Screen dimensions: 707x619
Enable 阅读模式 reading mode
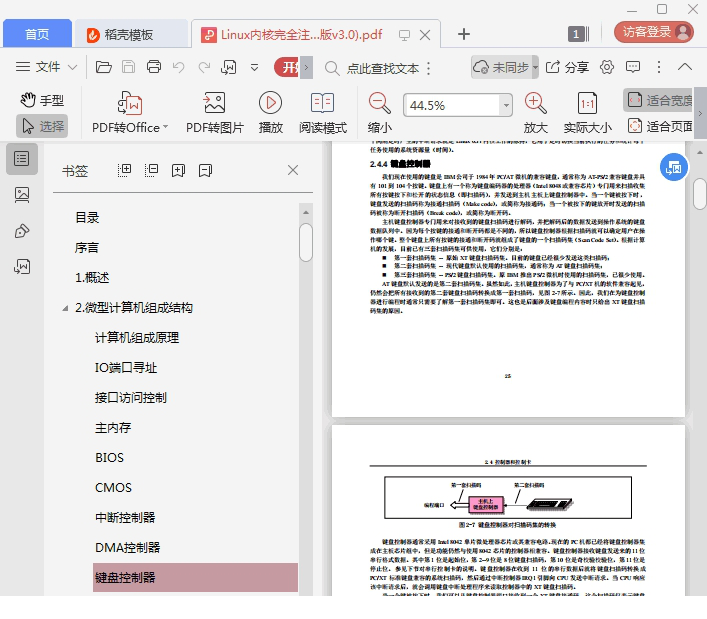tap(323, 112)
